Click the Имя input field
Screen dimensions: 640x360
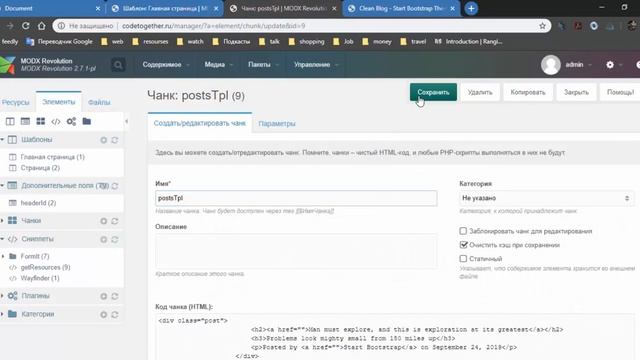(296, 198)
